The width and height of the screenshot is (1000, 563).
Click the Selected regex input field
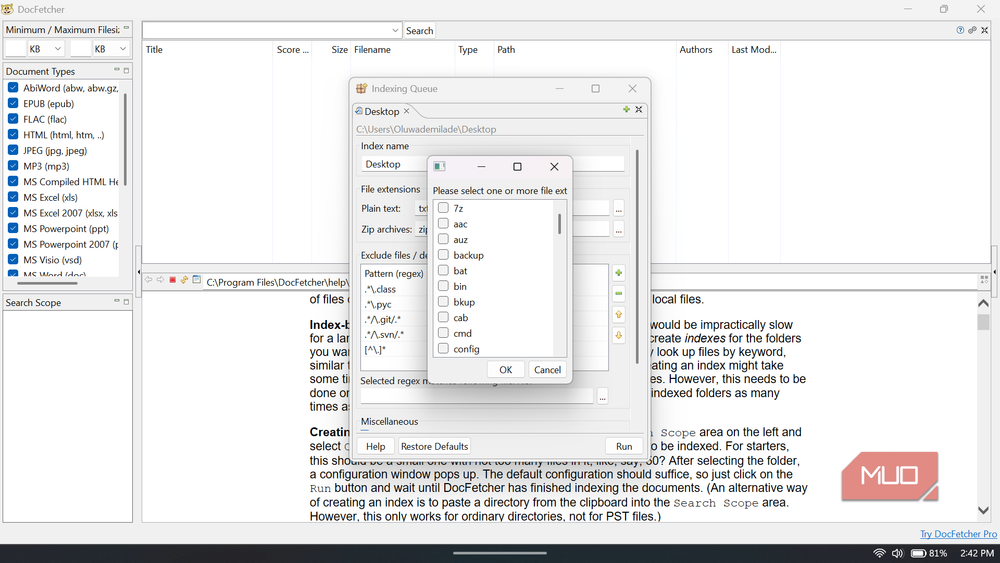[x=477, y=397]
